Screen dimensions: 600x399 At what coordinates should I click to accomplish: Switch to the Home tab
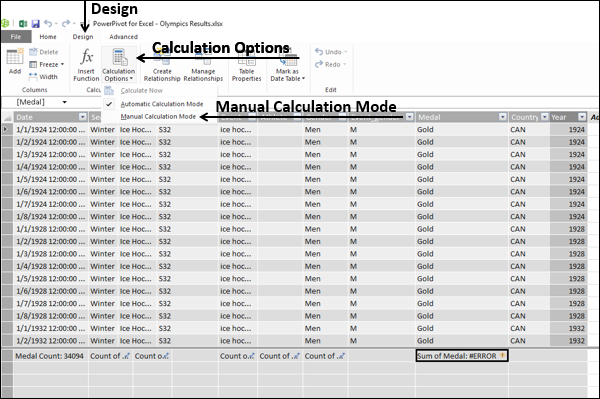coord(48,37)
